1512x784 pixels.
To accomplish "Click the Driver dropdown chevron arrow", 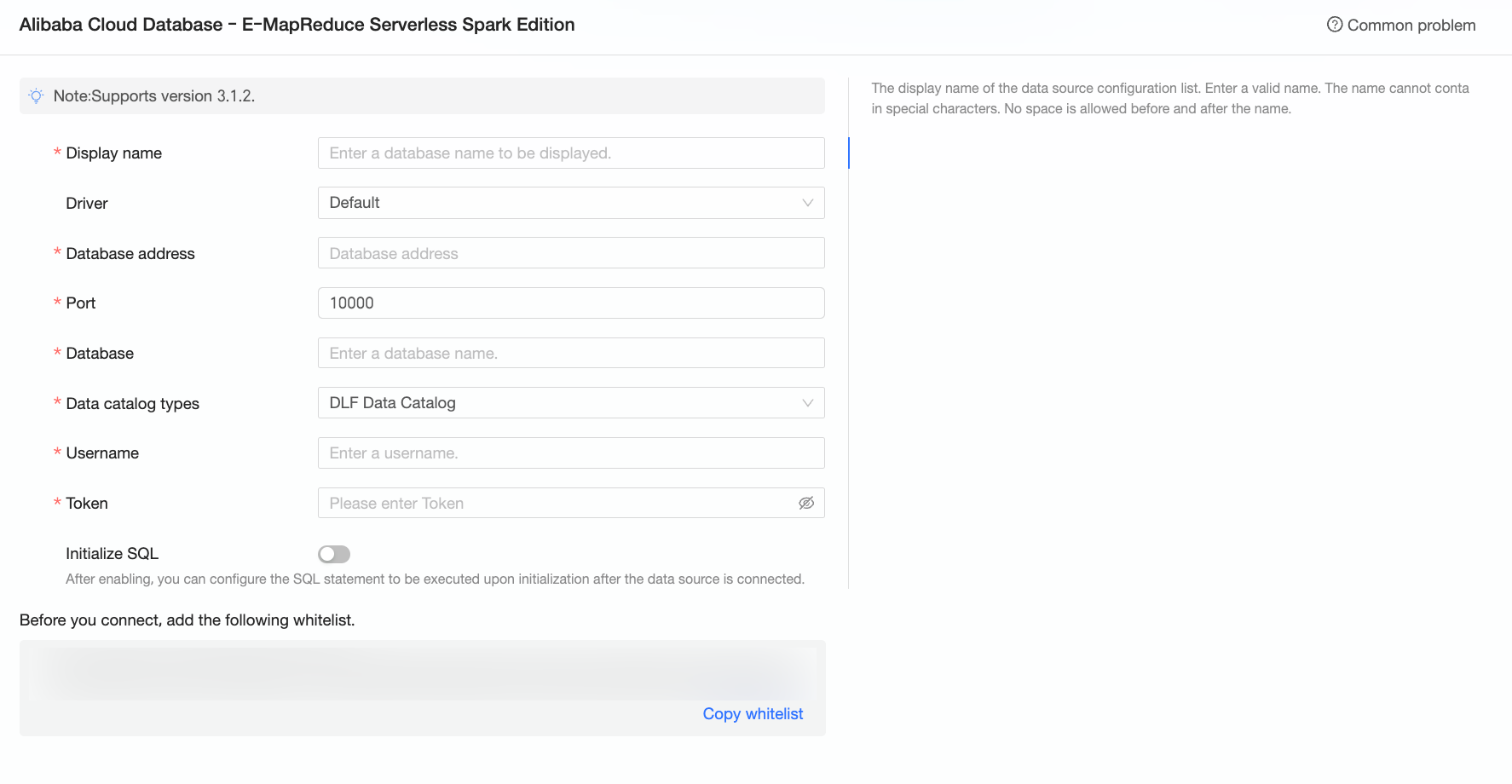I will [x=807, y=203].
